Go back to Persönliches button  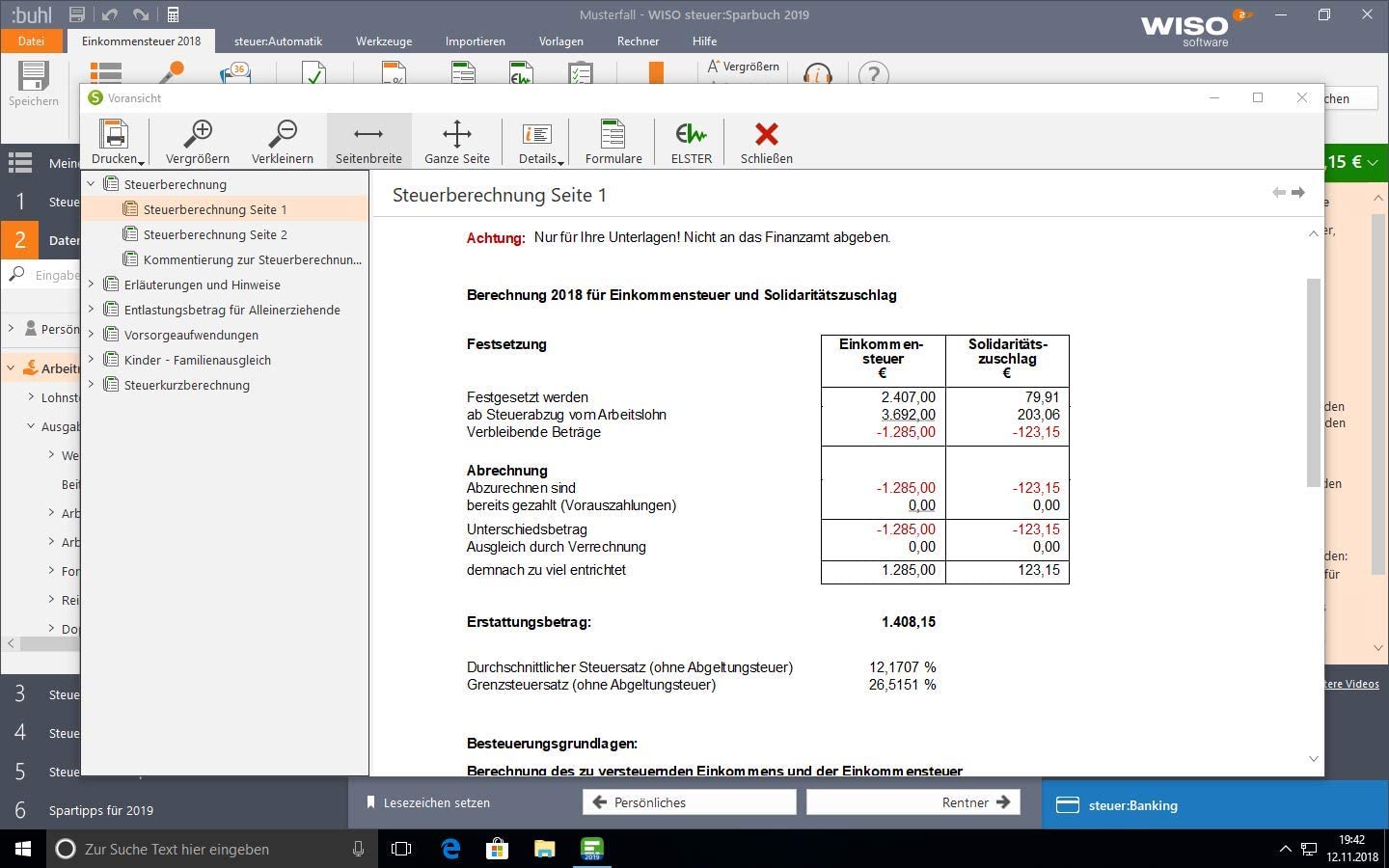pos(689,802)
